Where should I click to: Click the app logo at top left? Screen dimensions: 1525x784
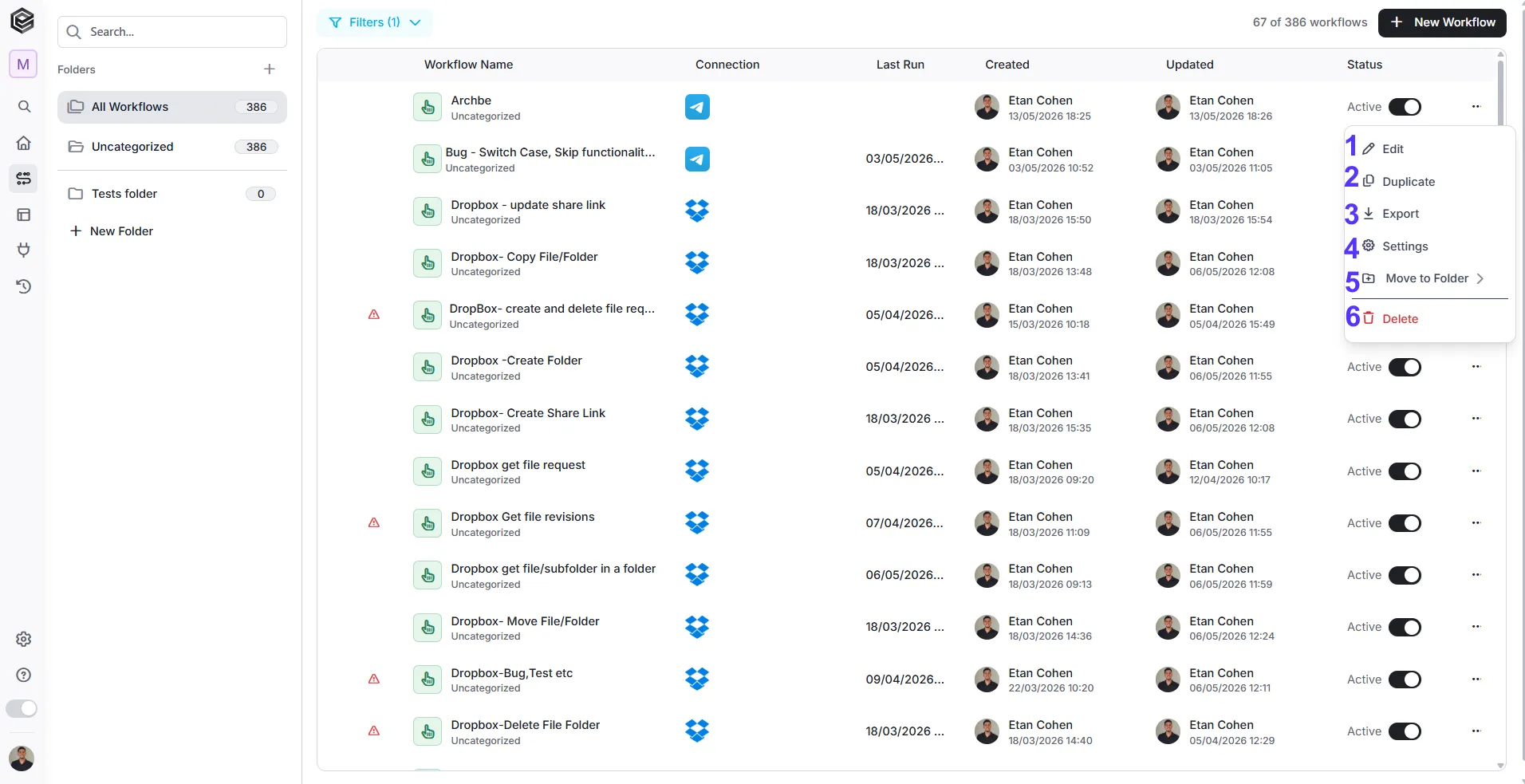22,21
